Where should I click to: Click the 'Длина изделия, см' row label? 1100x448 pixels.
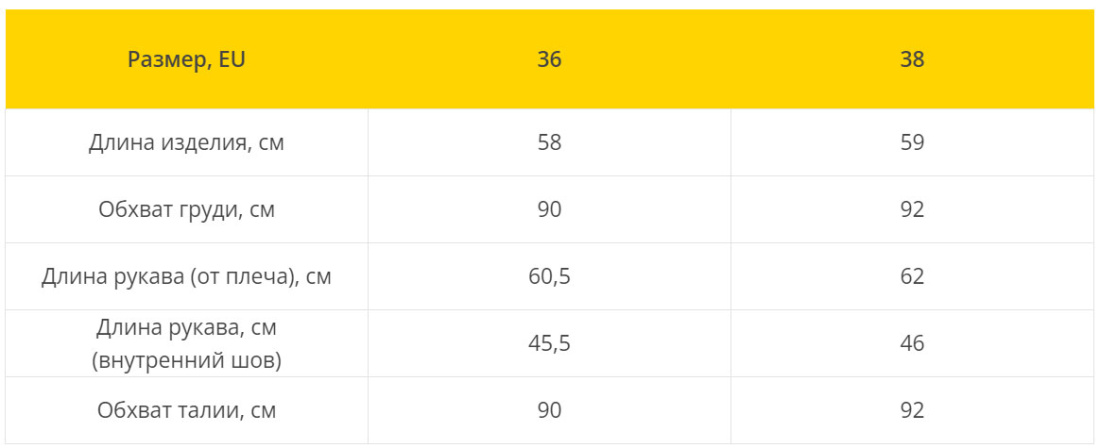pyautogui.click(x=187, y=142)
